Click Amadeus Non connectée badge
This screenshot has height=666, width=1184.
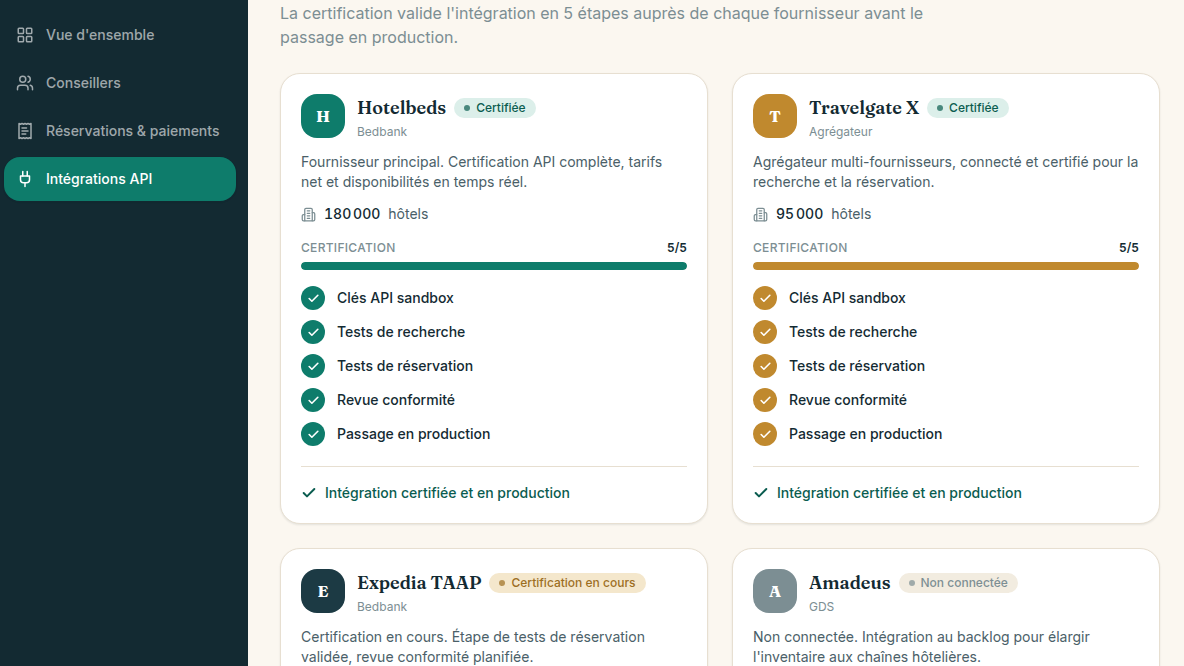[958, 583]
